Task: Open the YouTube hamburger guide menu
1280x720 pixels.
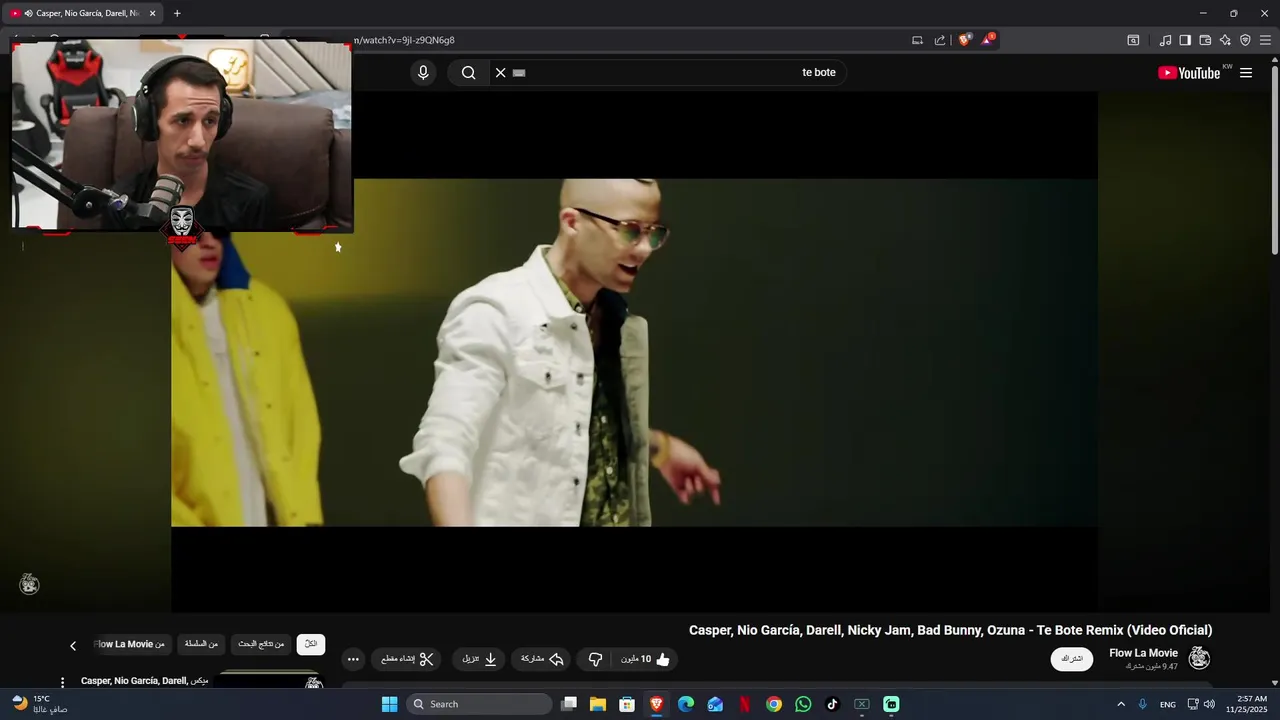Action: click(x=1246, y=73)
